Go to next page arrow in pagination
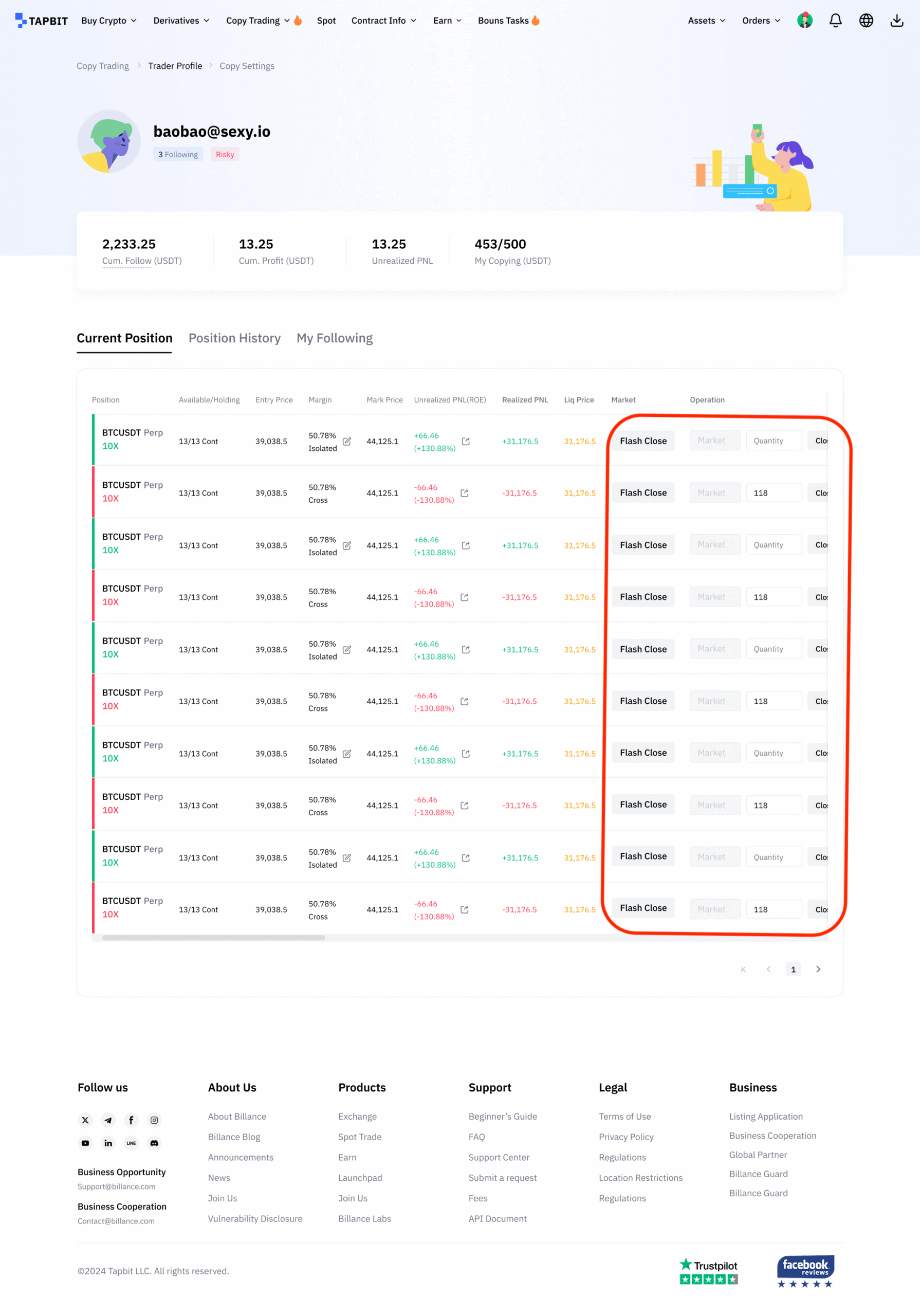This screenshot has width=920, height=1316. 818,968
